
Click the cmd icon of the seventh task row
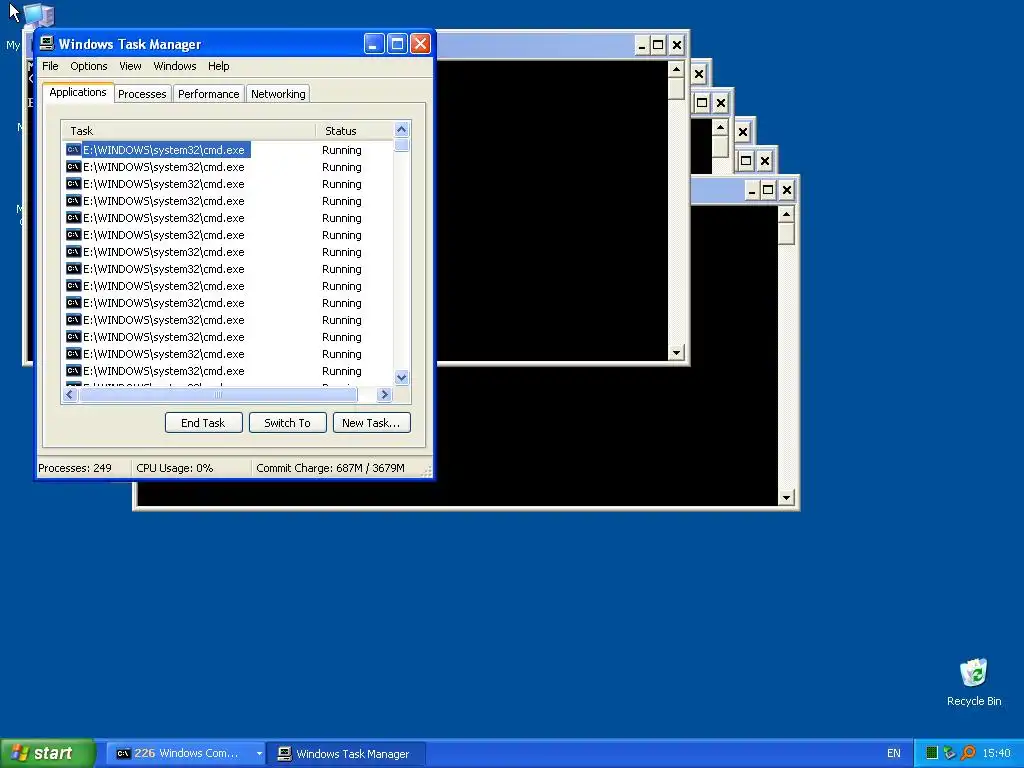[x=74, y=252]
